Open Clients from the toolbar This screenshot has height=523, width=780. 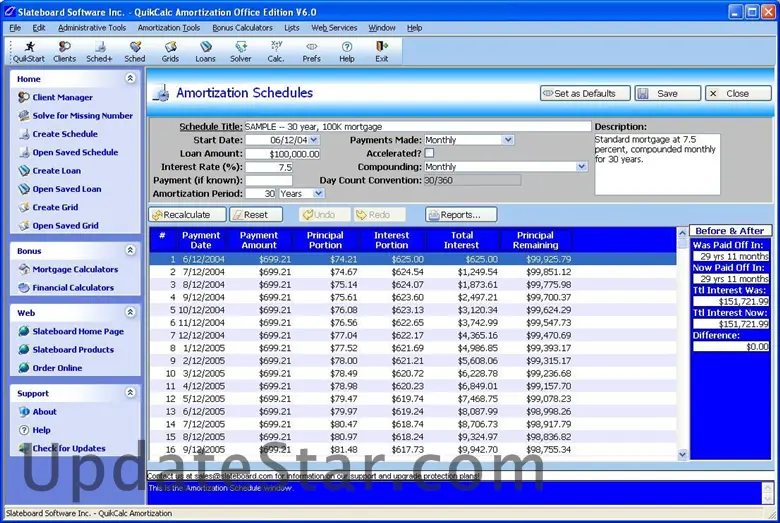(x=64, y=52)
